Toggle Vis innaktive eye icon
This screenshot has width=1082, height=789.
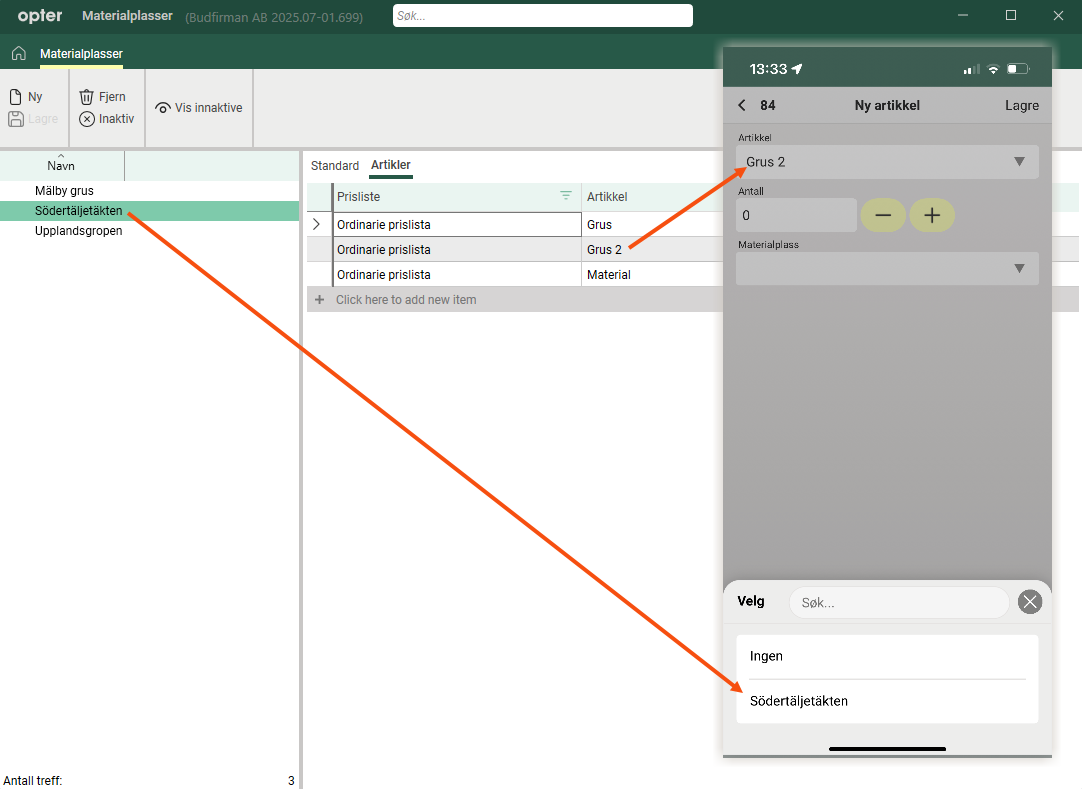[x=163, y=108]
